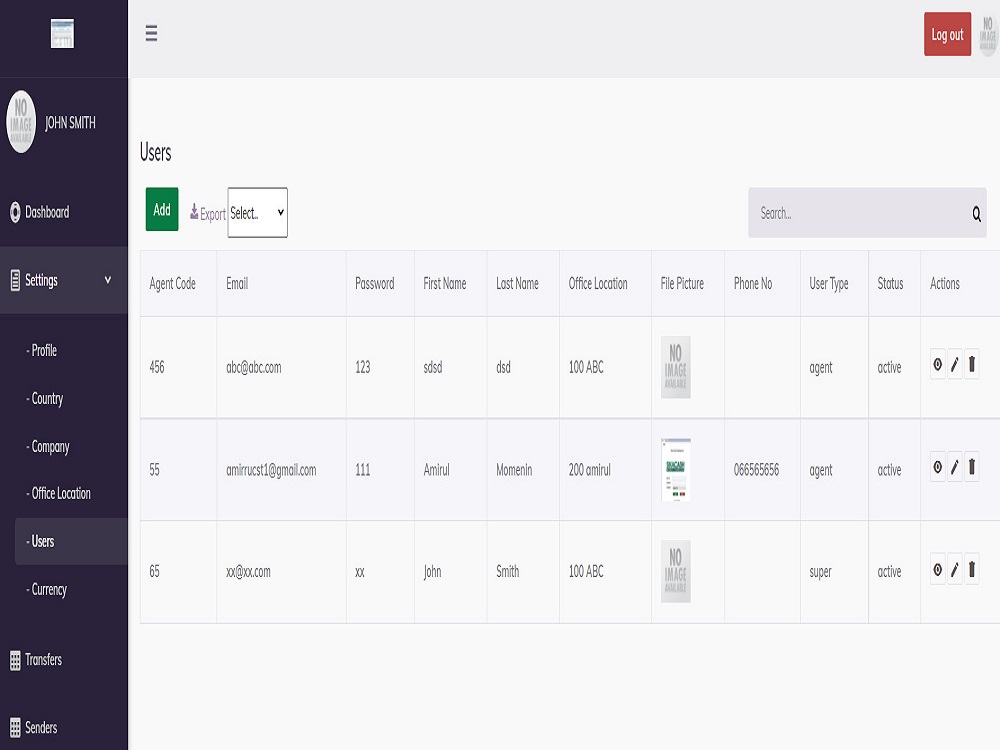View details for abc@abc.com user
Viewport: 1000px width, 750px height.
938,365
